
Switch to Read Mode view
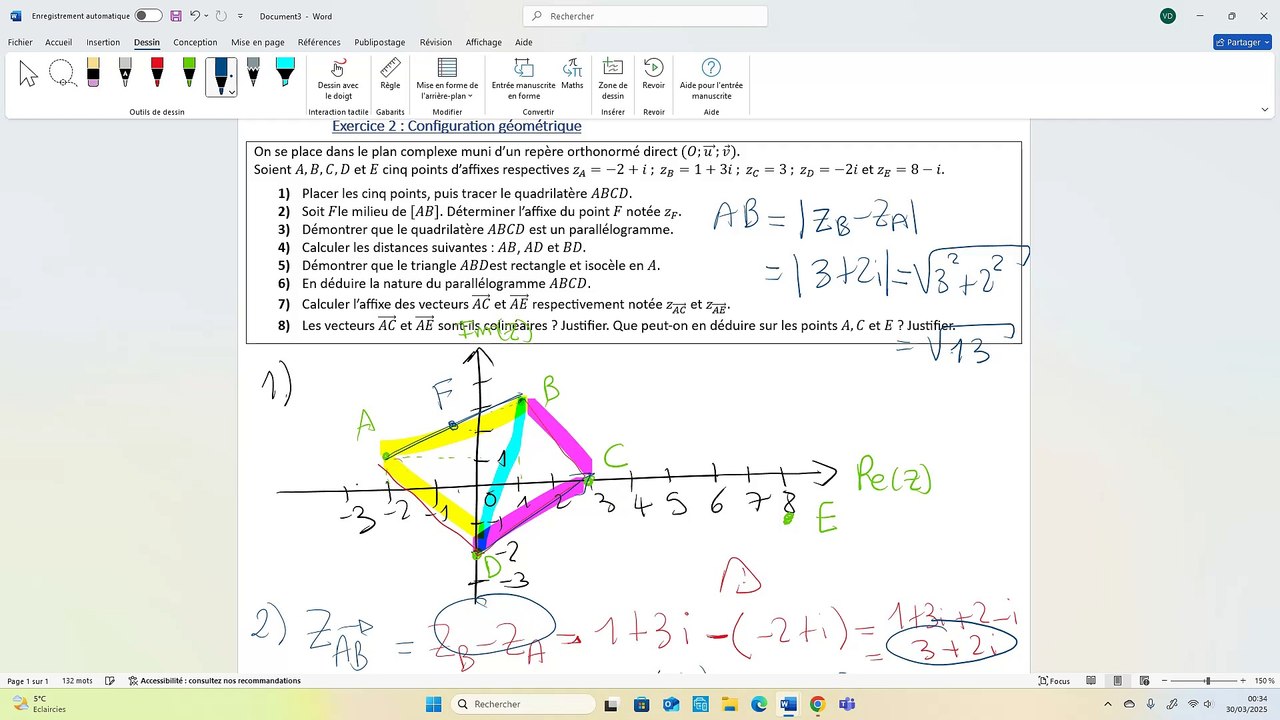click(1090, 681)
